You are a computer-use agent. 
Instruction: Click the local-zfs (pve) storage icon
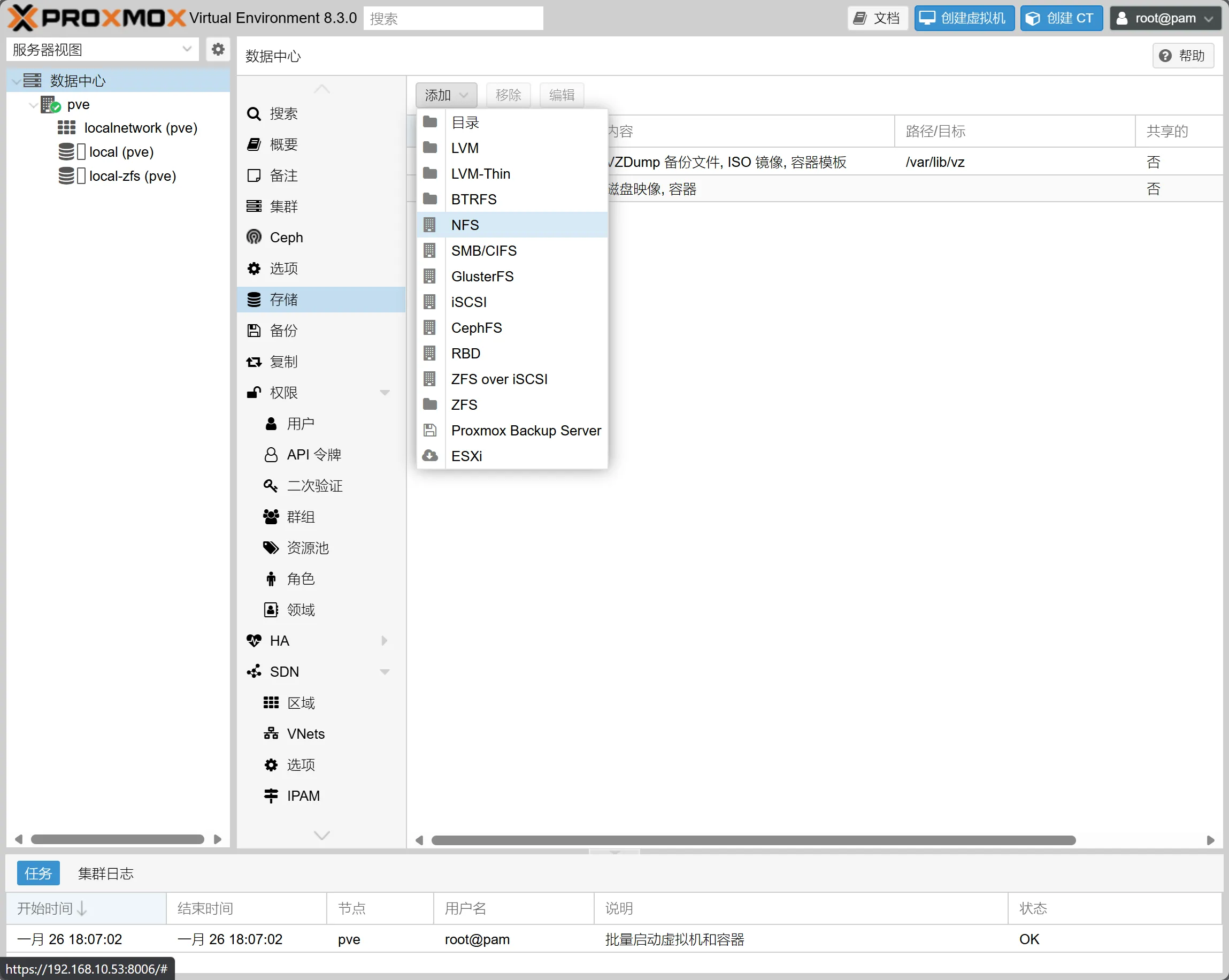point(67,175)
